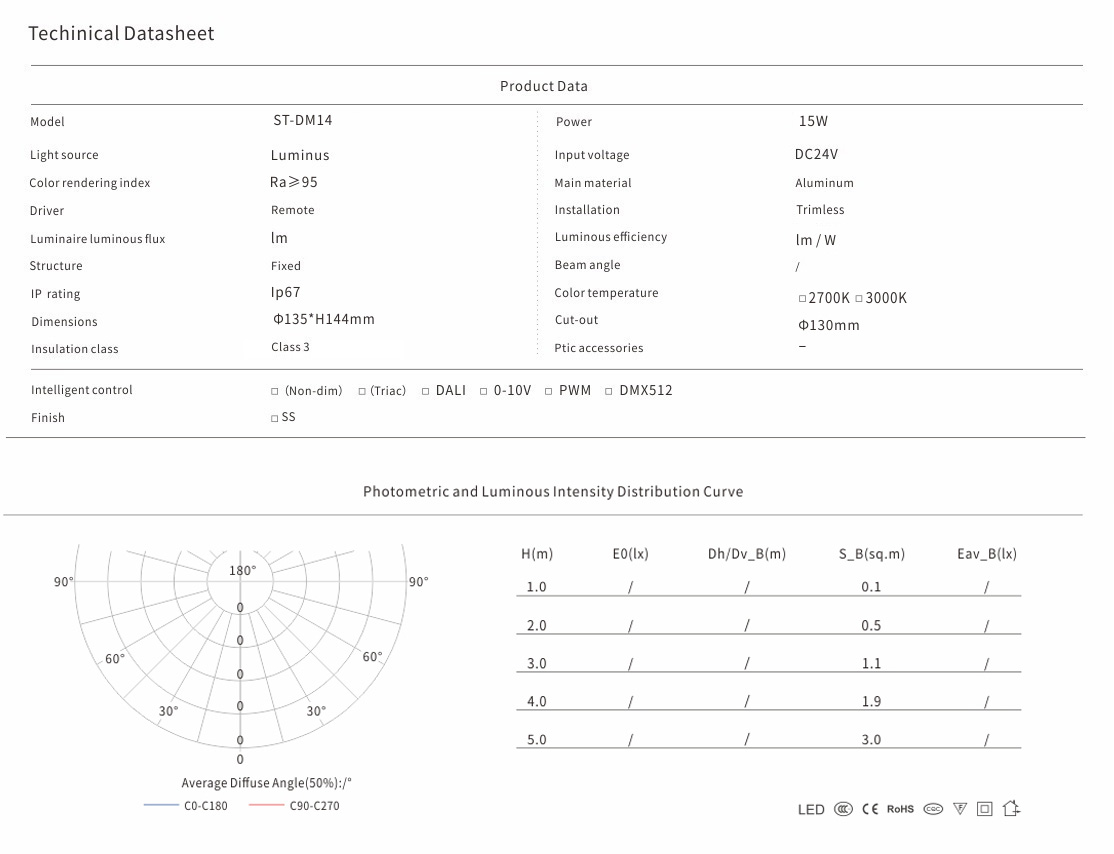Image resolution: width=1114 pixels, height=854 pixels.
Task: Click the Product Data section header
Action: (544, 86)
